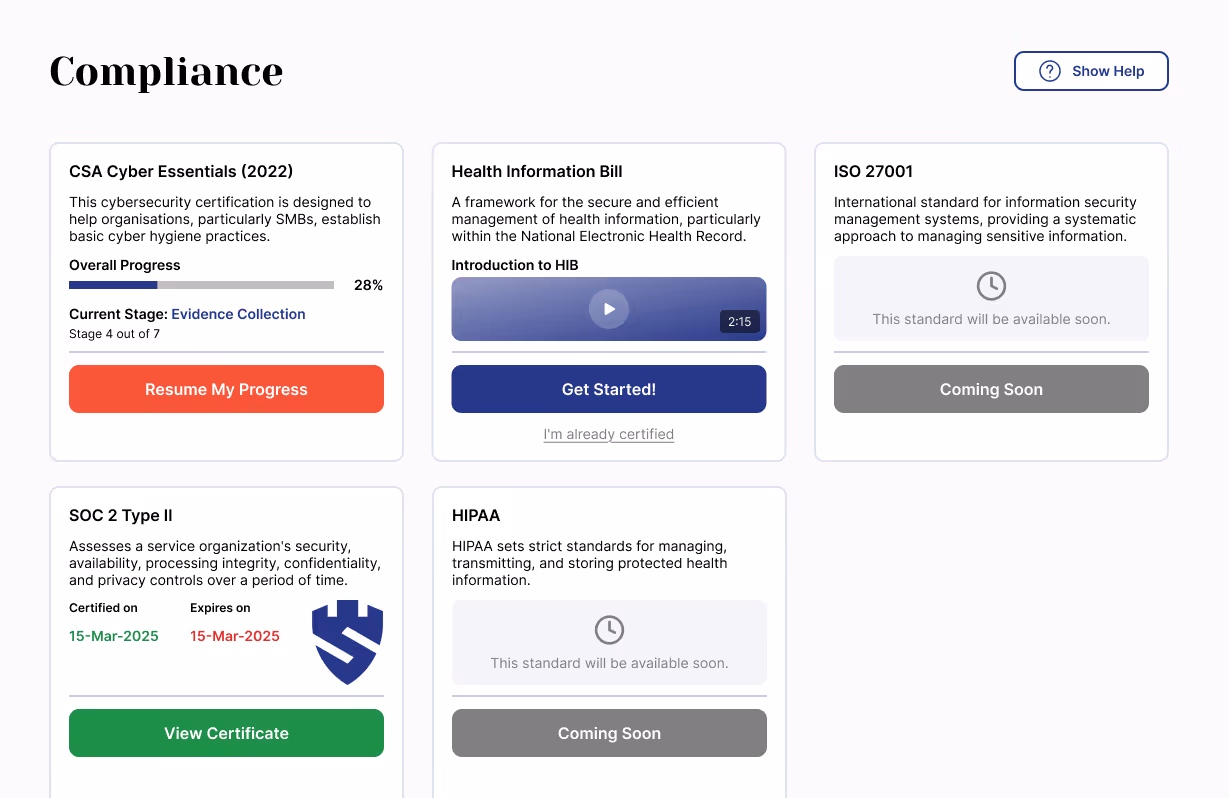Click the Introduction to HIB video thumbnail
Viewport: 1229px width, 798px height.
coord(608,309)
